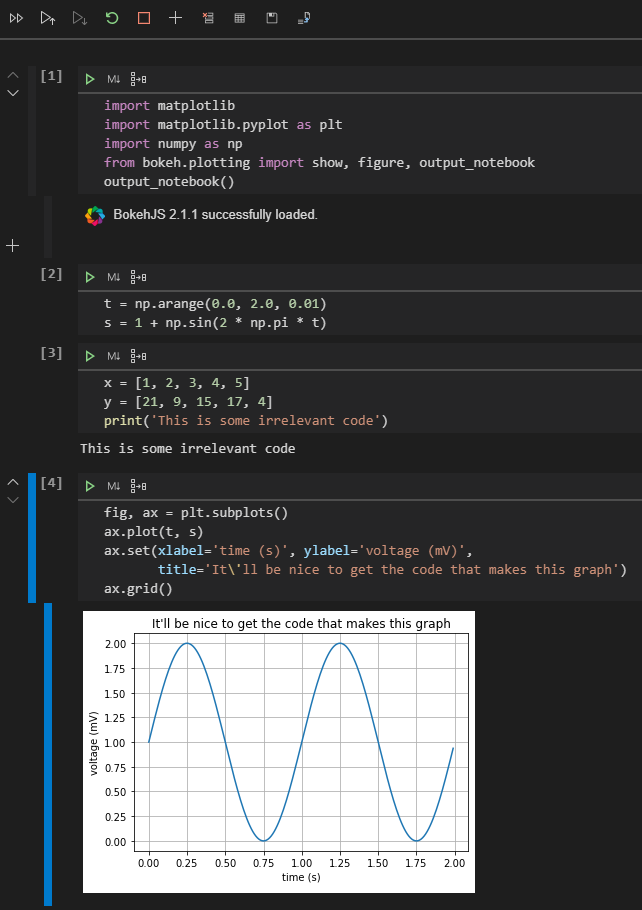
Task: Click the 'from bokeh.plotting import' line
Action: point(319,162)
